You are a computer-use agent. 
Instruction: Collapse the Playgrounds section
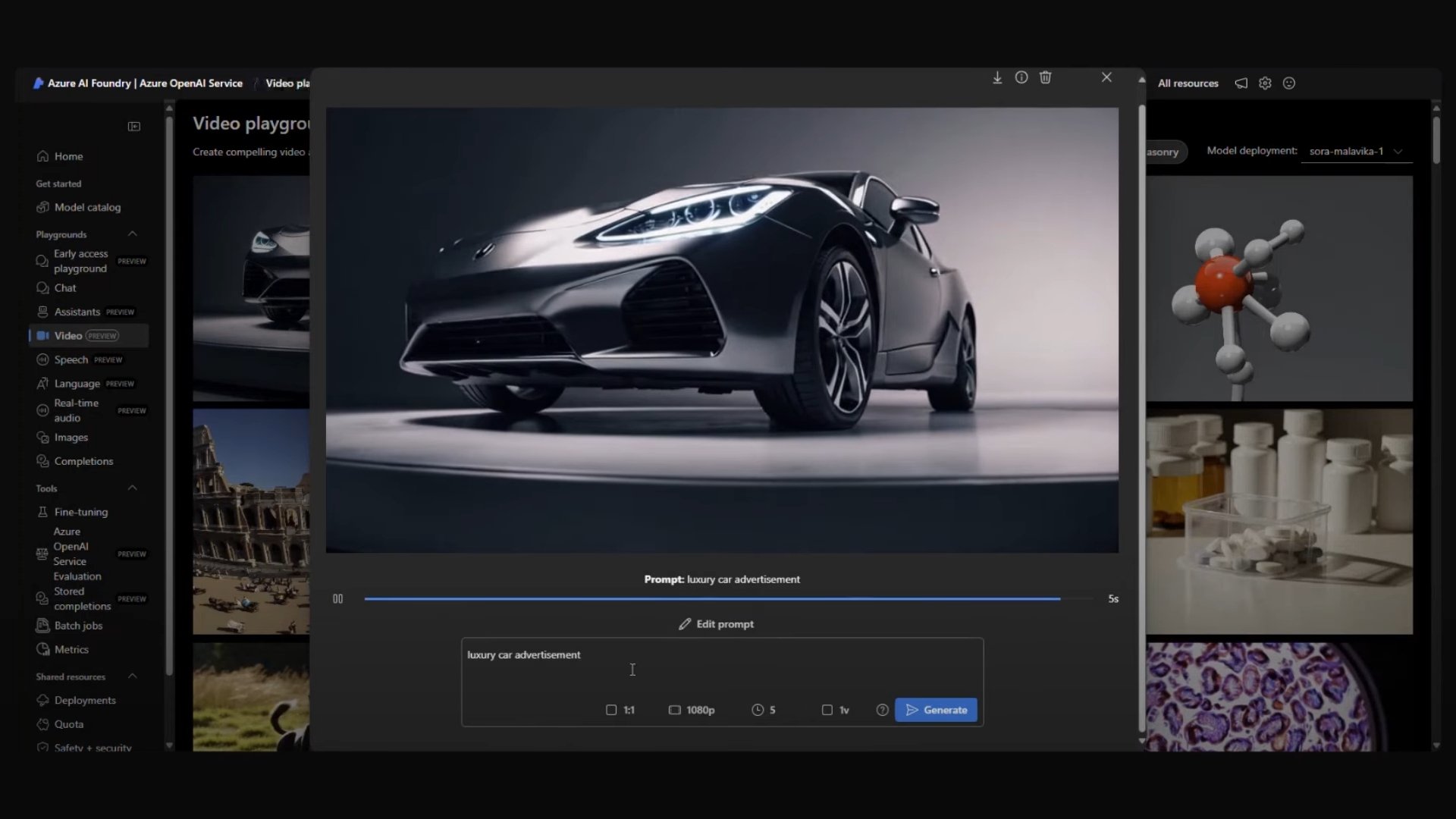[x=132, y=234]
